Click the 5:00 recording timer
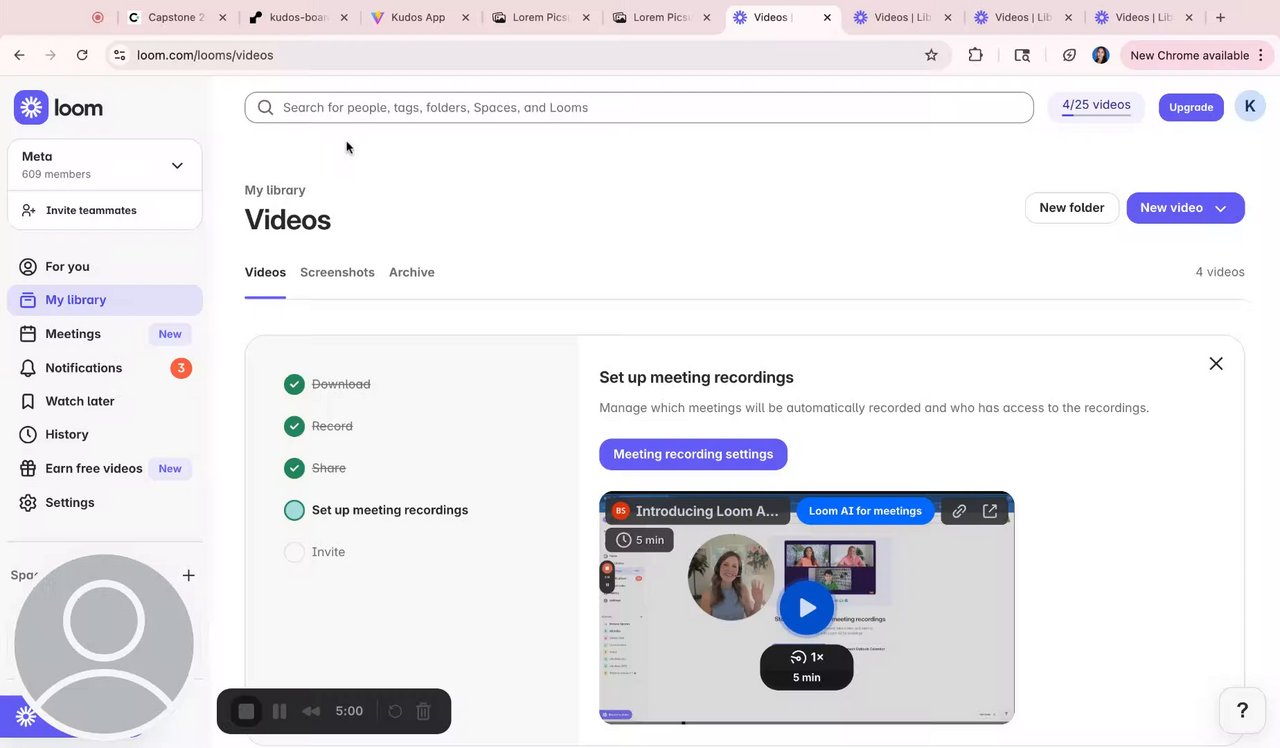Viewport: 1280px width, 748px height. point(349,711)
